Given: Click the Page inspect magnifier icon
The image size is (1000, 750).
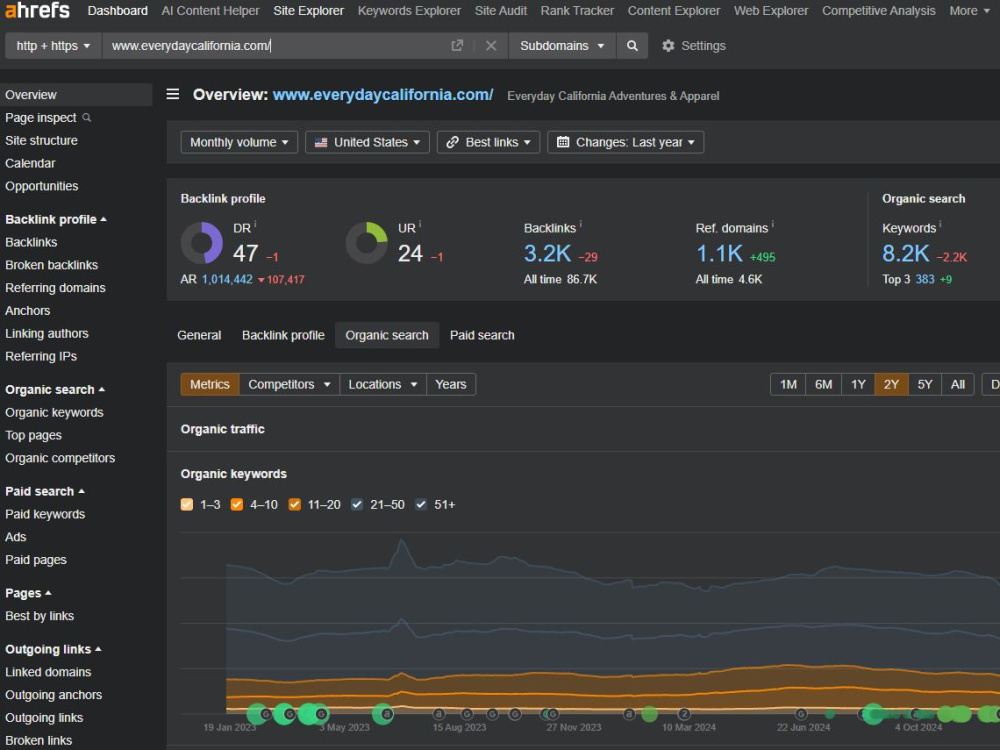Looking at the screenshot, I should point(87,117).
